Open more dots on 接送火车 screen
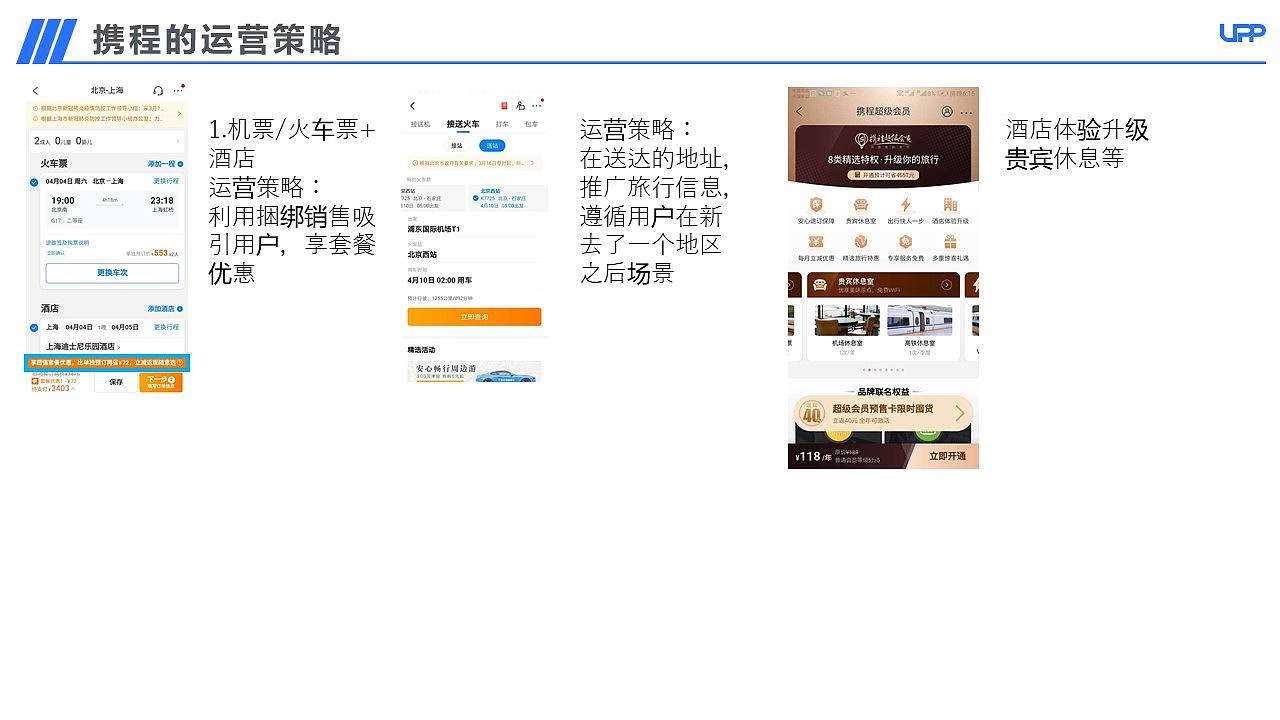Viewport: 1280px width, 720px height. (x=537, y=106)
